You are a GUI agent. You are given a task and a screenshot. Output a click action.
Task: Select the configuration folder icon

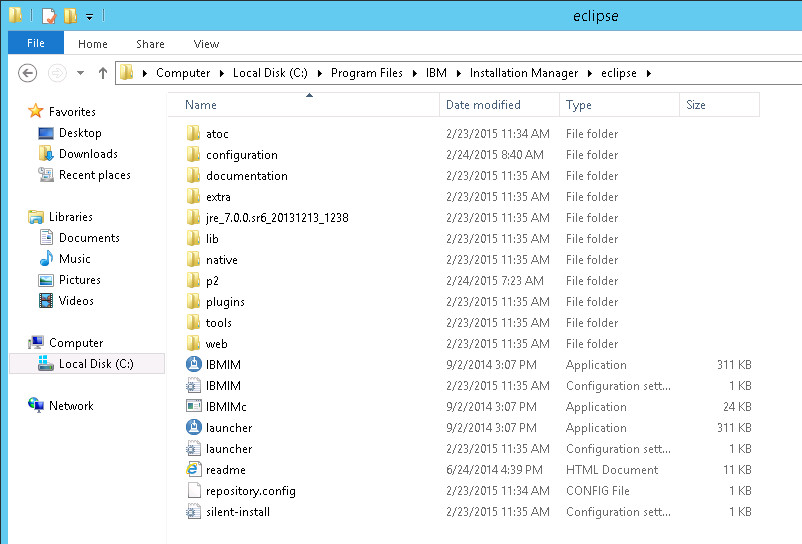click(x=193, y=154)
